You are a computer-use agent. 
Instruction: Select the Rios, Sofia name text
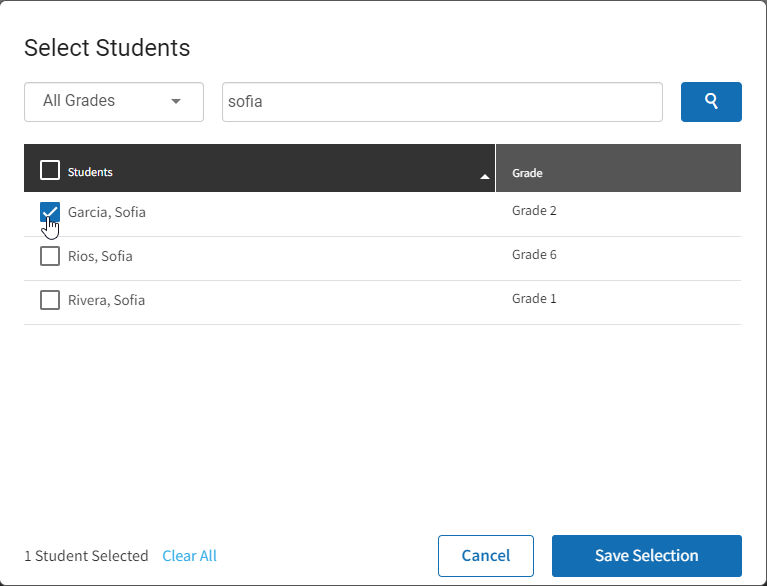[x=100, y=256]
